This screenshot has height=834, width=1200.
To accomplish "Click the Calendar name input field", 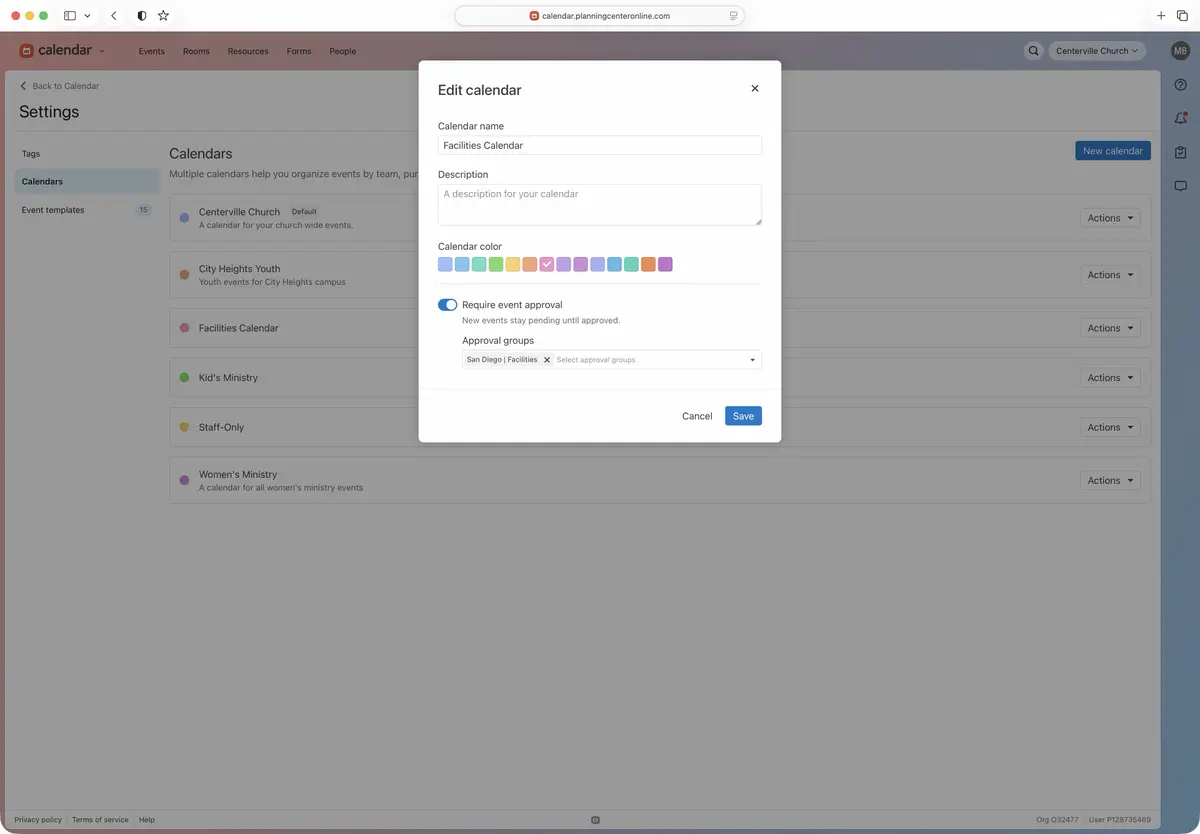I will click(600, 145).
